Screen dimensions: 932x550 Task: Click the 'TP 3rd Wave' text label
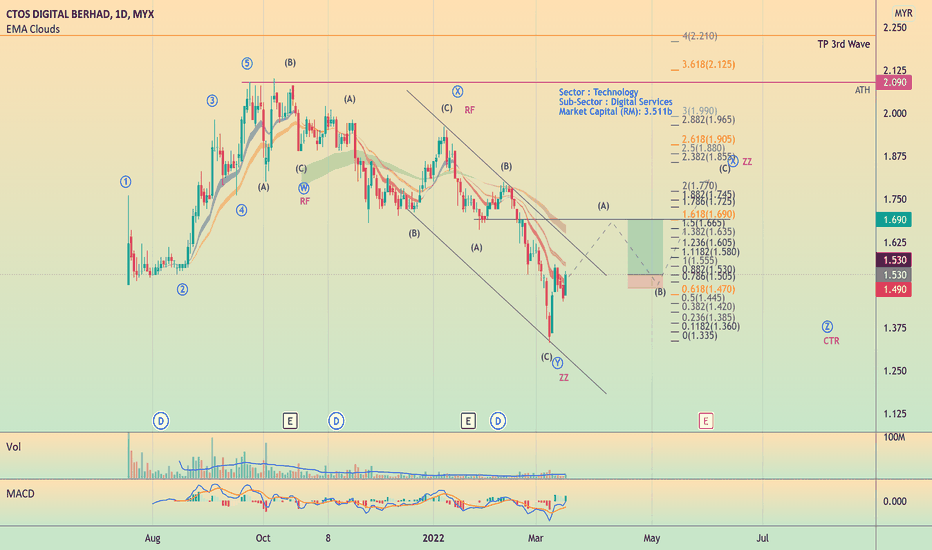(x=843, y=44)
